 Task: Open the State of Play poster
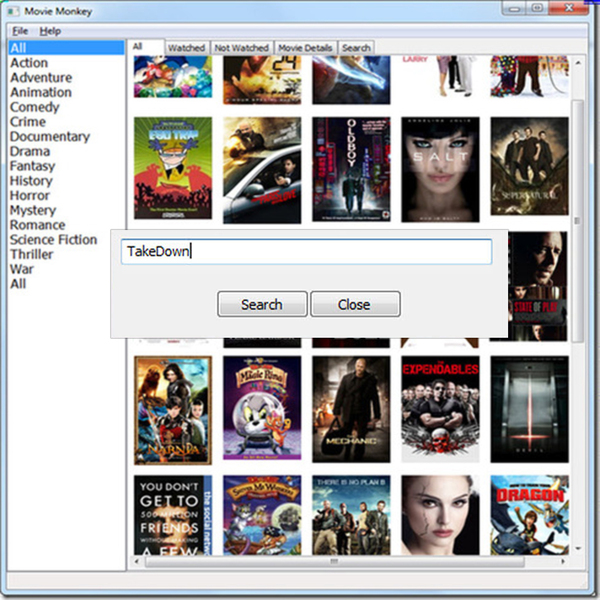pyautogui.click(x=538, y=286)
